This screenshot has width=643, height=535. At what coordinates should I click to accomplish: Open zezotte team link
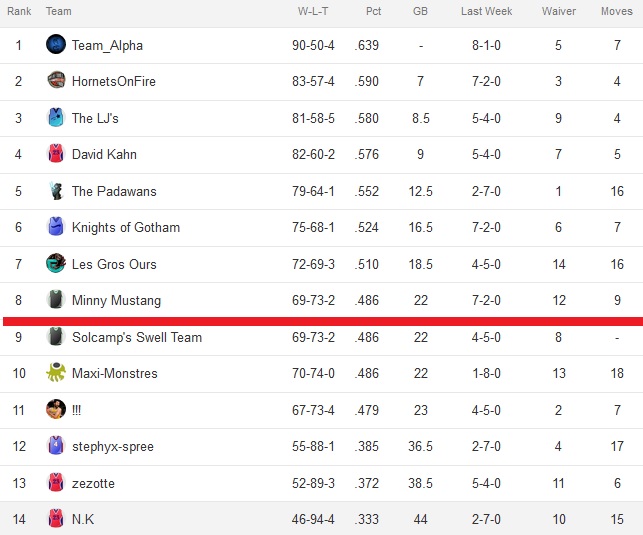[x=93, y=483]
